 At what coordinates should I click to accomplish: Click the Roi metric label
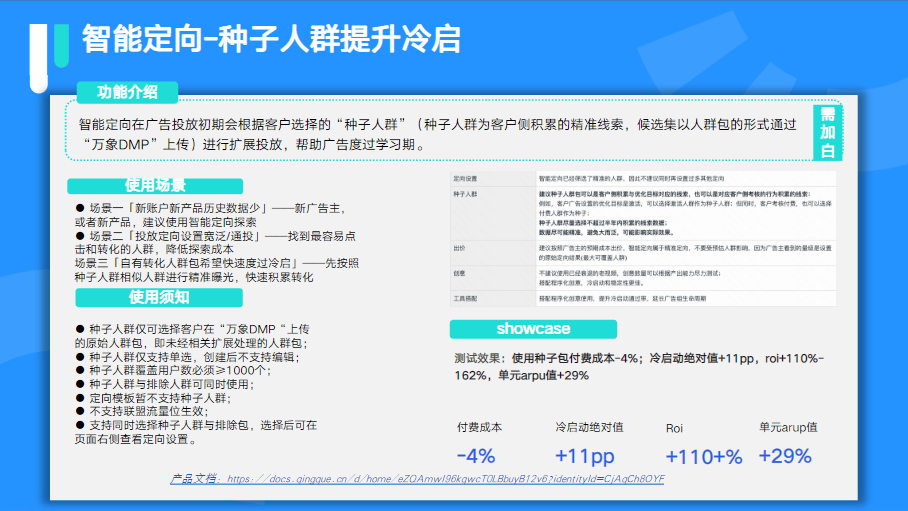(674, 428)
